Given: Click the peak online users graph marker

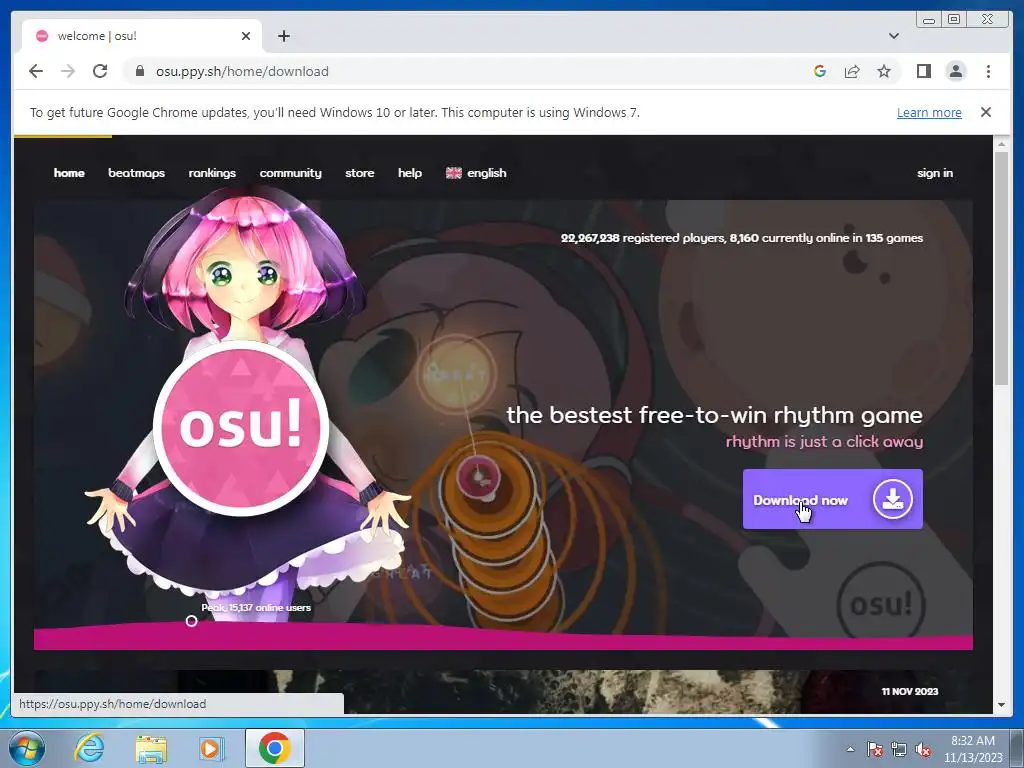Looking at the screenshot, I should 191,621.
